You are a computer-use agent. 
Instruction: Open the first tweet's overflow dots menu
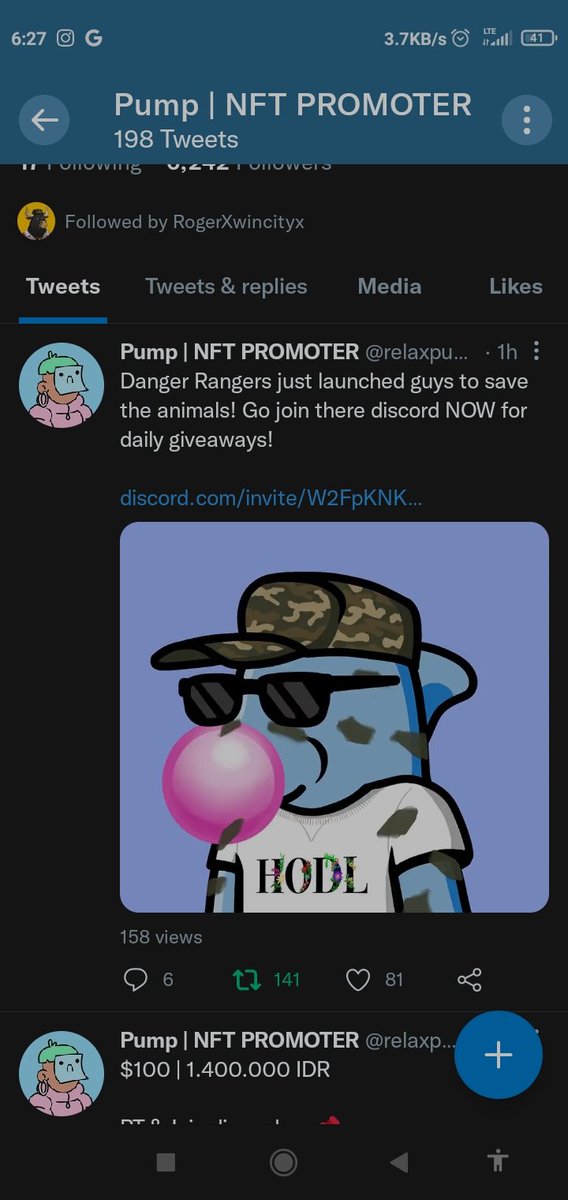coord(537,351)
